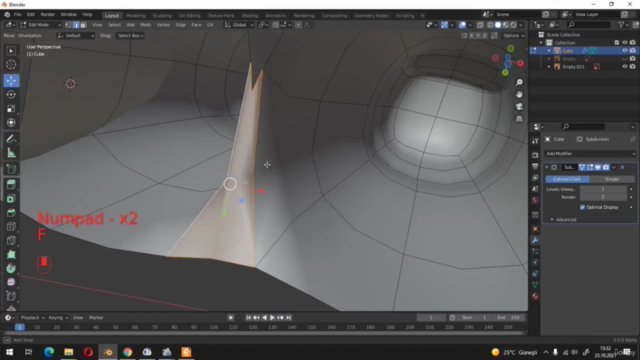Expand the Cube item in outliner
Screen dimensions: 640x360
[549, 51]
